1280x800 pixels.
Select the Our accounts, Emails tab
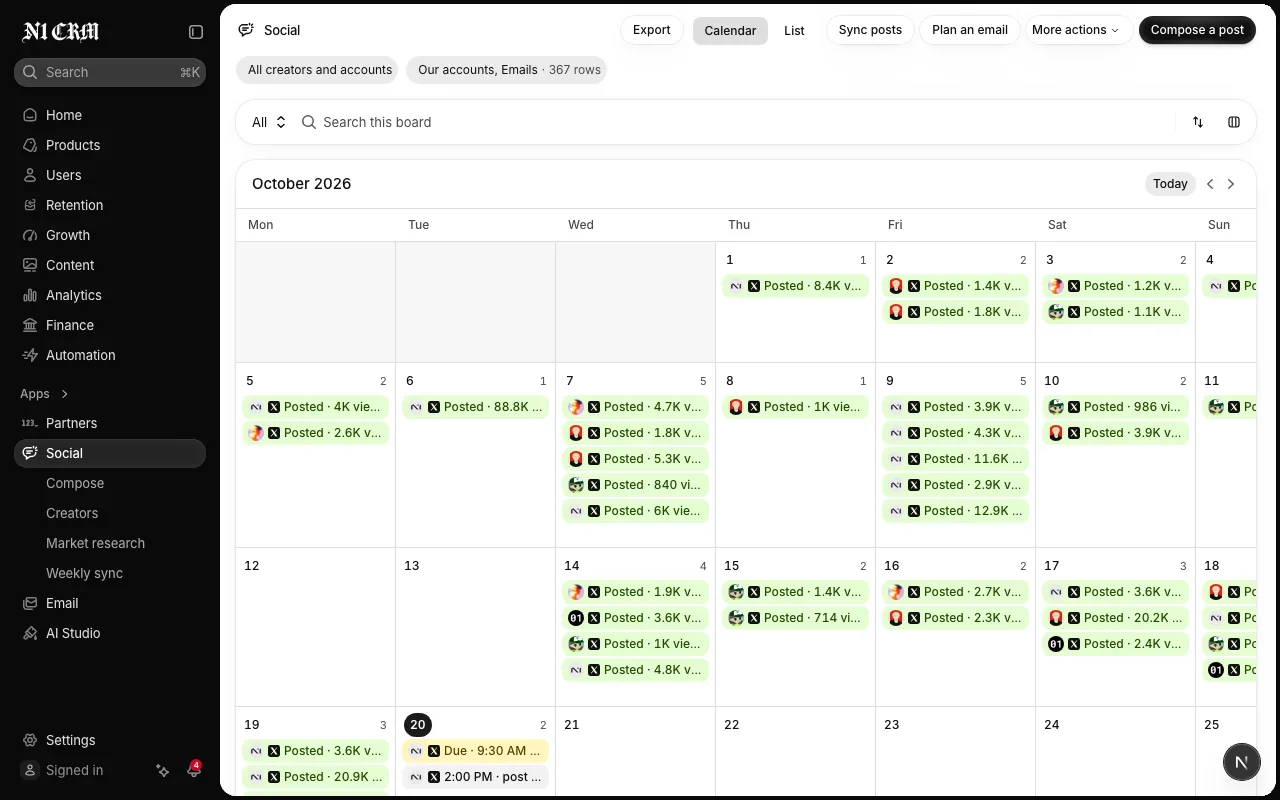pyautogui.click(x=506, y=70)
